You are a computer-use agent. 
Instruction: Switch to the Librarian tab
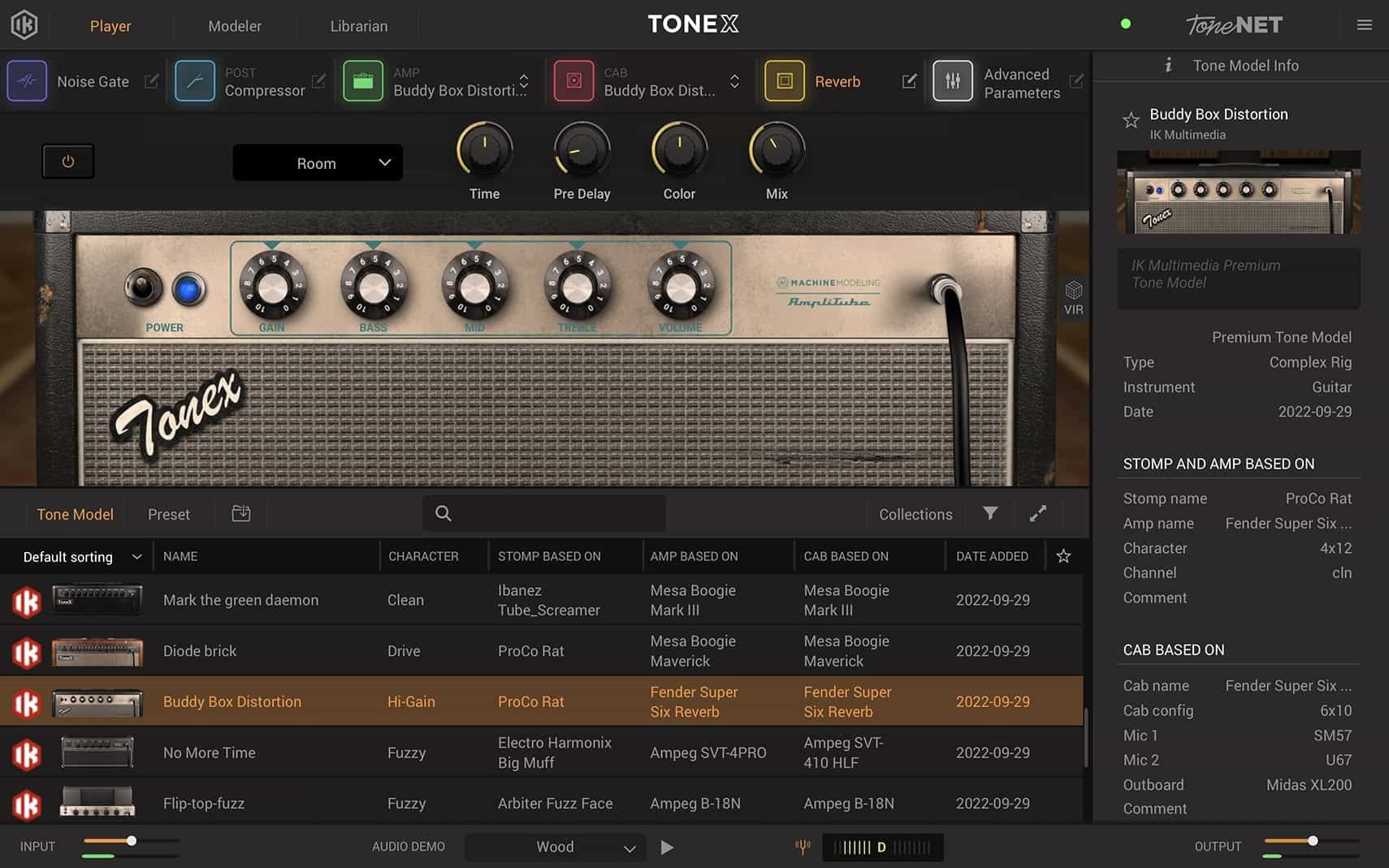359,26
